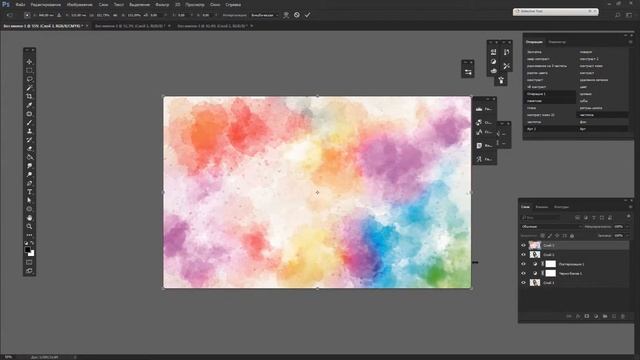This screenshot has width=640, height=360.
Task: Click the Posterize layer mask thumbnail
Action: pyautogui.click(x=551, y=264)
